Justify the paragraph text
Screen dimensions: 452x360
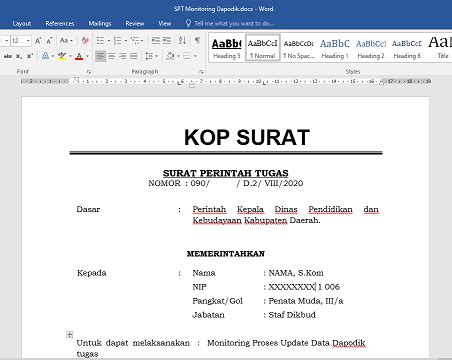coord(134,56)
